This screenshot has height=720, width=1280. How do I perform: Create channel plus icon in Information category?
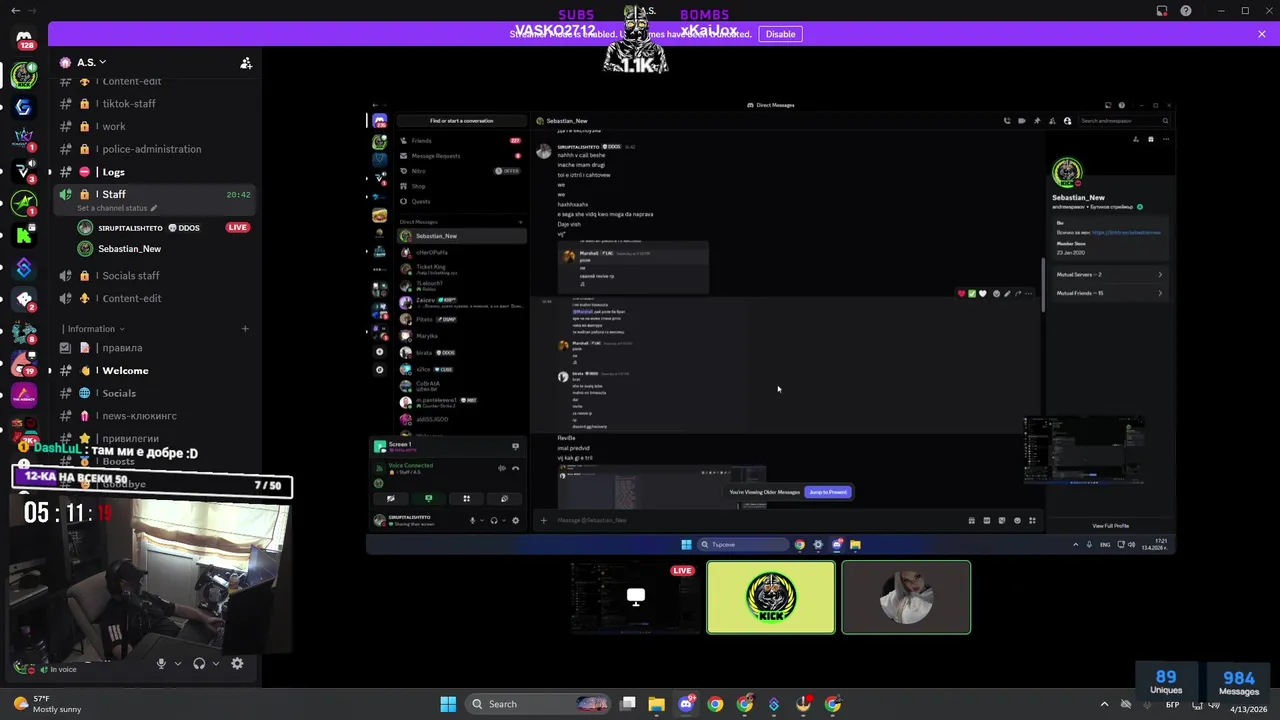pyautogui.click(x=245, y=328)
